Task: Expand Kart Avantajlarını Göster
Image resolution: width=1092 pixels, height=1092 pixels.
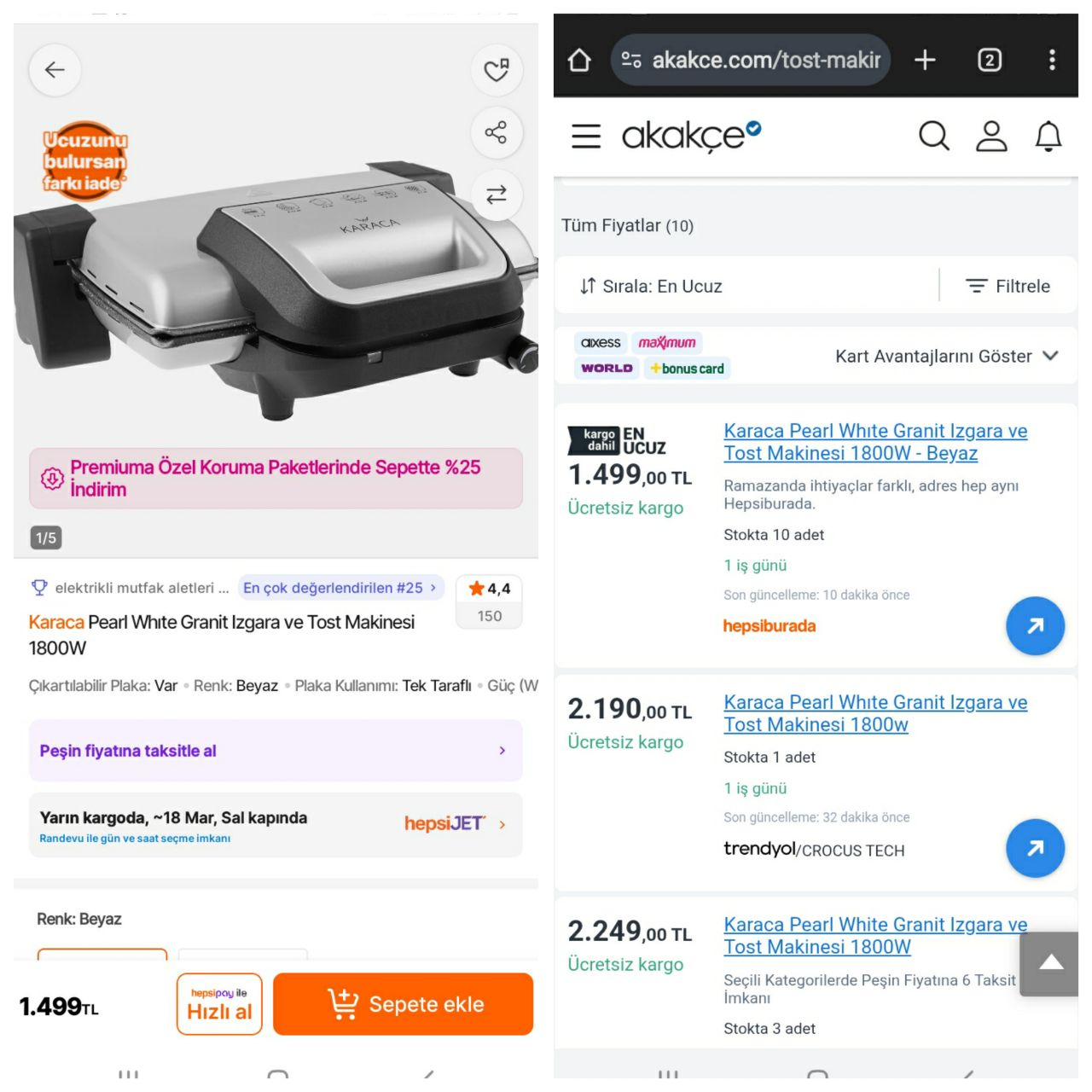Action: (947, 356)
